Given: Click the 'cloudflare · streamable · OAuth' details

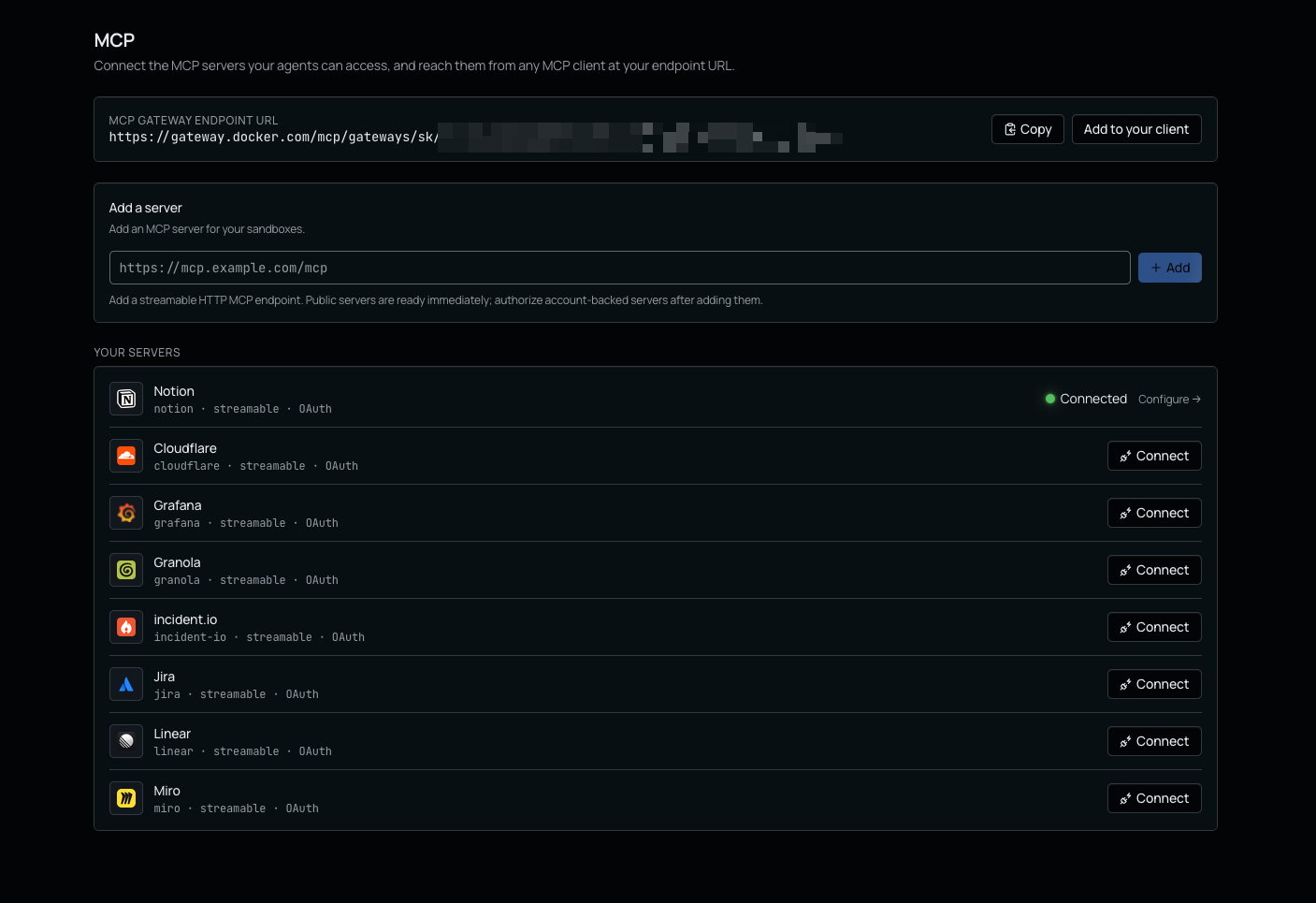Looking at the screenshot, I should pyautogui.click(x=256, y=466).
